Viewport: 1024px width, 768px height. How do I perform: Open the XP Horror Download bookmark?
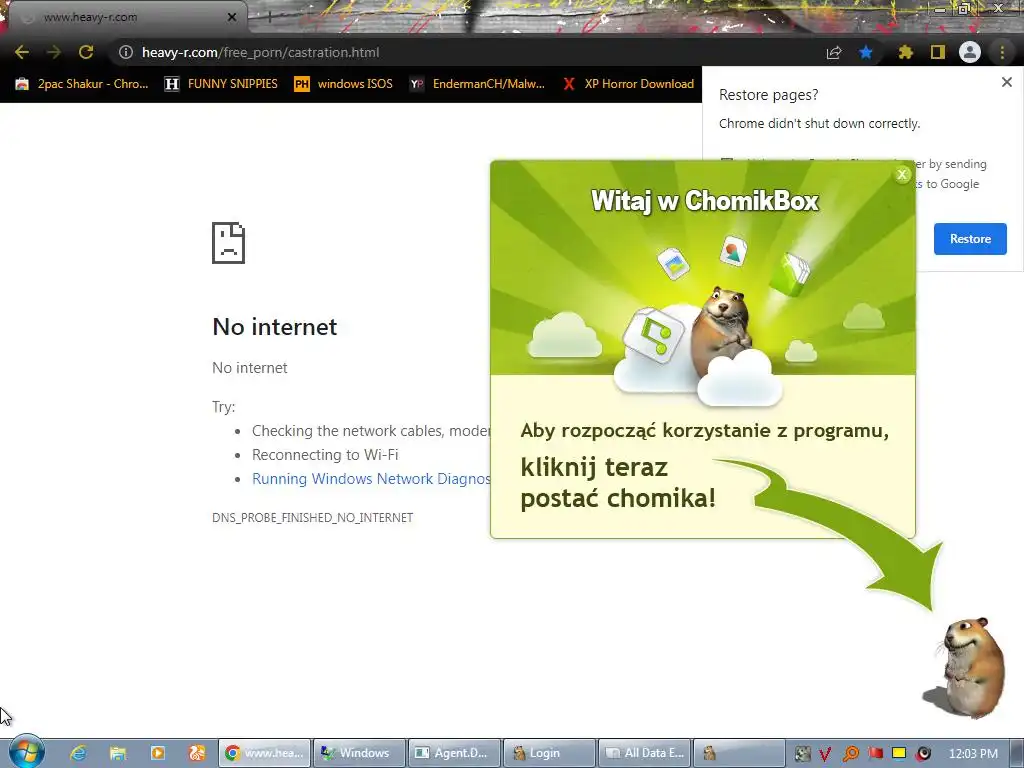tap(628, 84)
